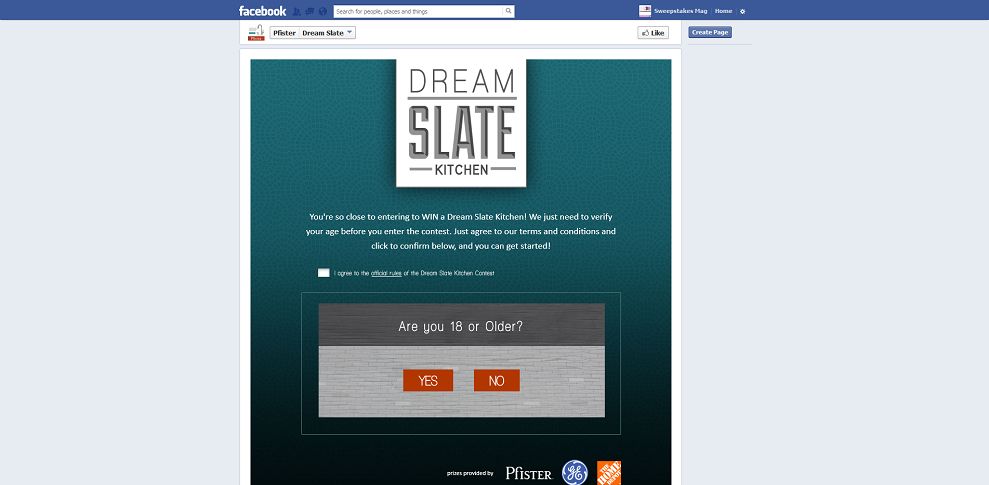Viewport: 989px width, 485px height.
Task: Go to Sweepstakes Mag profile name
Action: point(681,11)
